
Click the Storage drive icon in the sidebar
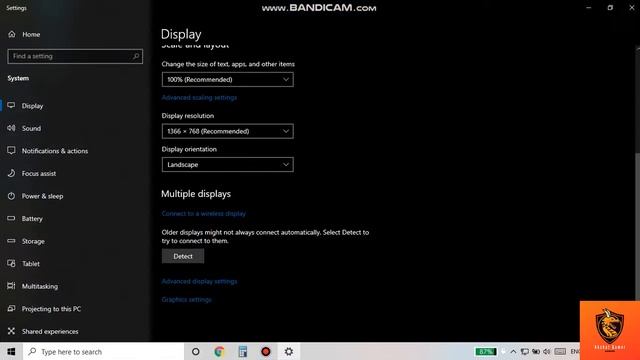coord(11,241)
